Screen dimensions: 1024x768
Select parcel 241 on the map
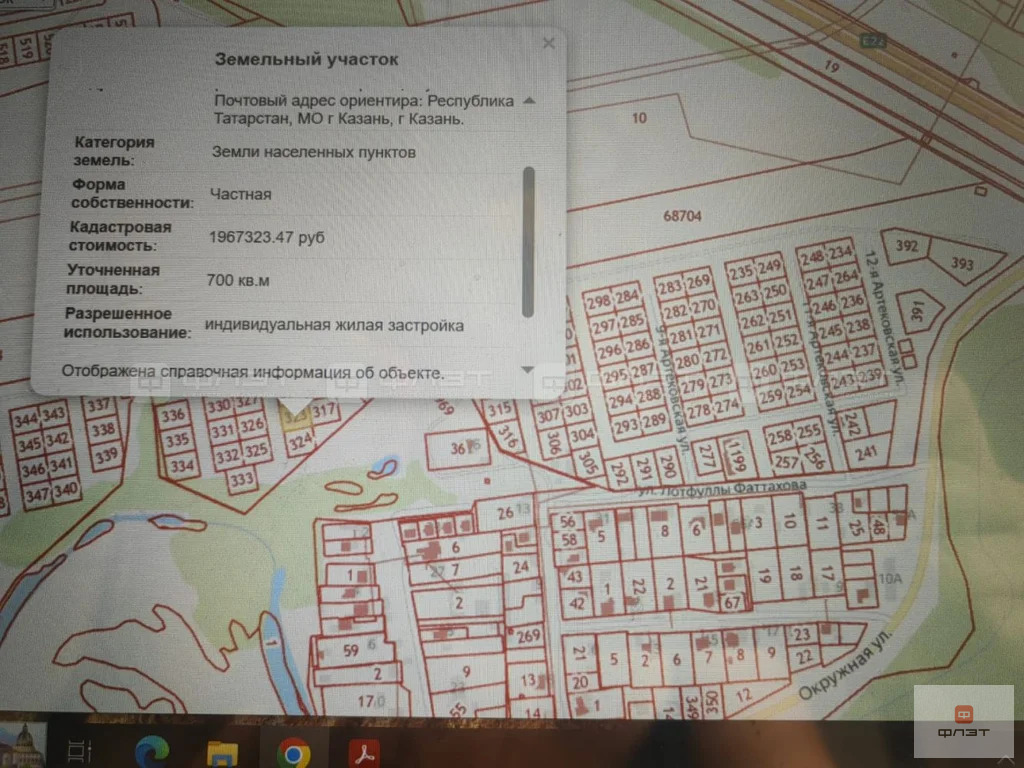pos(869,451)
